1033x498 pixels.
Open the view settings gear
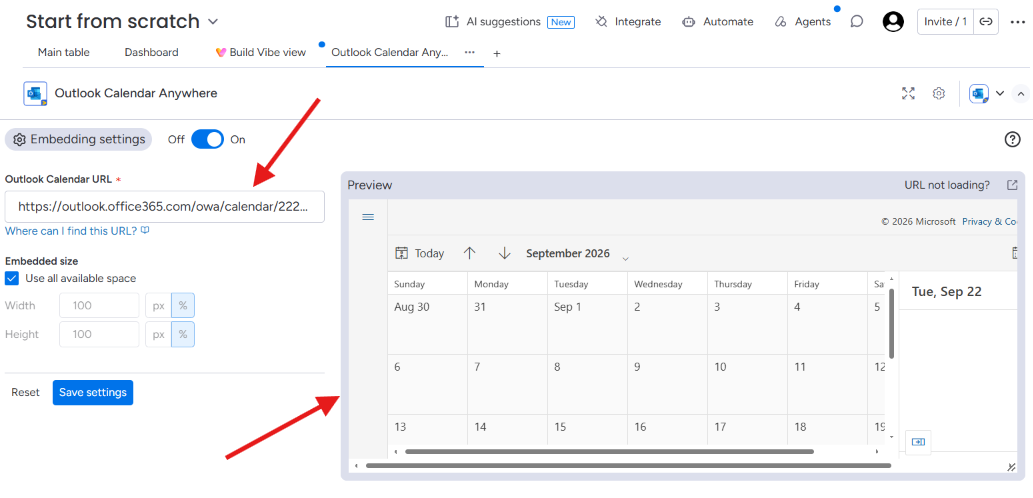point(939,94)
